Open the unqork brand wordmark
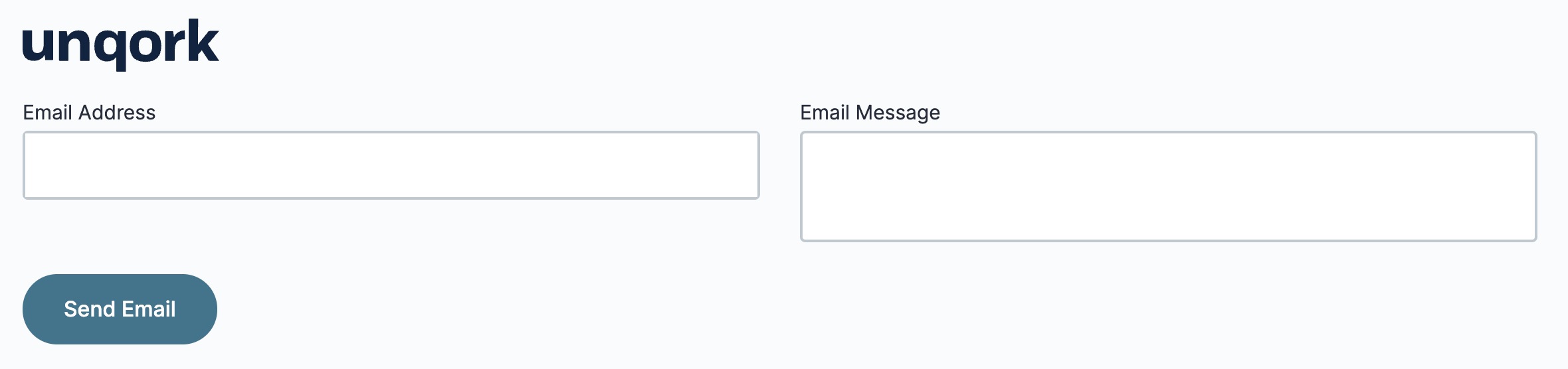Screen dimensions: 1568x369 [x=120, y=44]
